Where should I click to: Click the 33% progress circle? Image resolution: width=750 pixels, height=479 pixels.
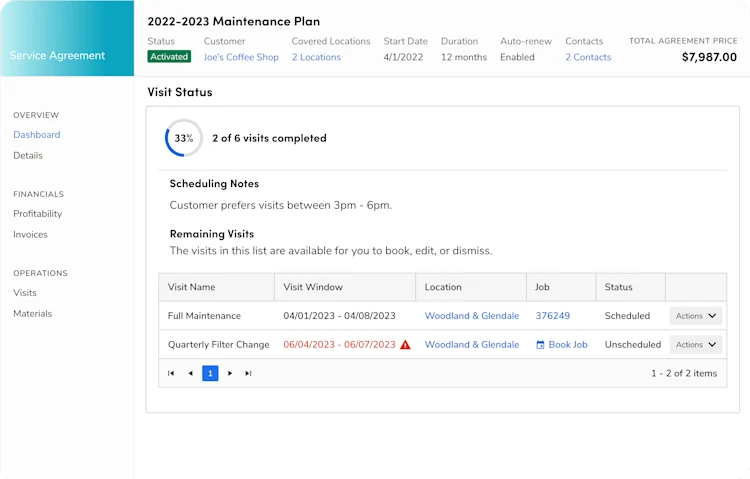pyautogui.click(x=184, y=138)
